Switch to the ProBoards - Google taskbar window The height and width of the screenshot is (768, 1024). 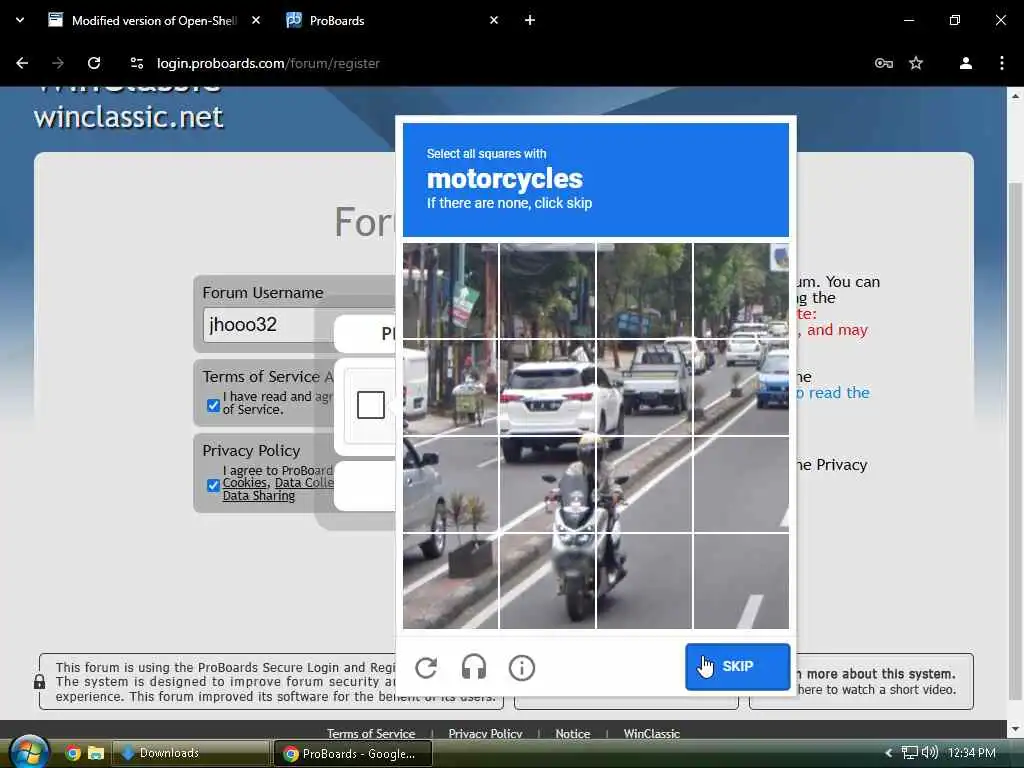point(353,753)
